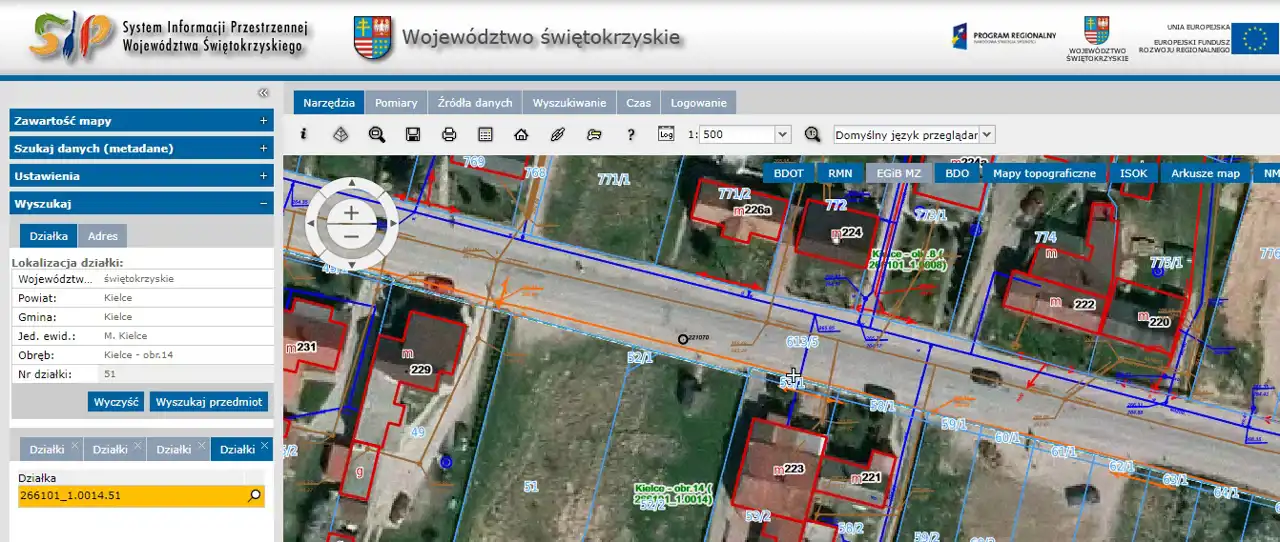Switch to the Pomiary tab
This screenshot has width=1280, height=542.
tap(396, 102)
